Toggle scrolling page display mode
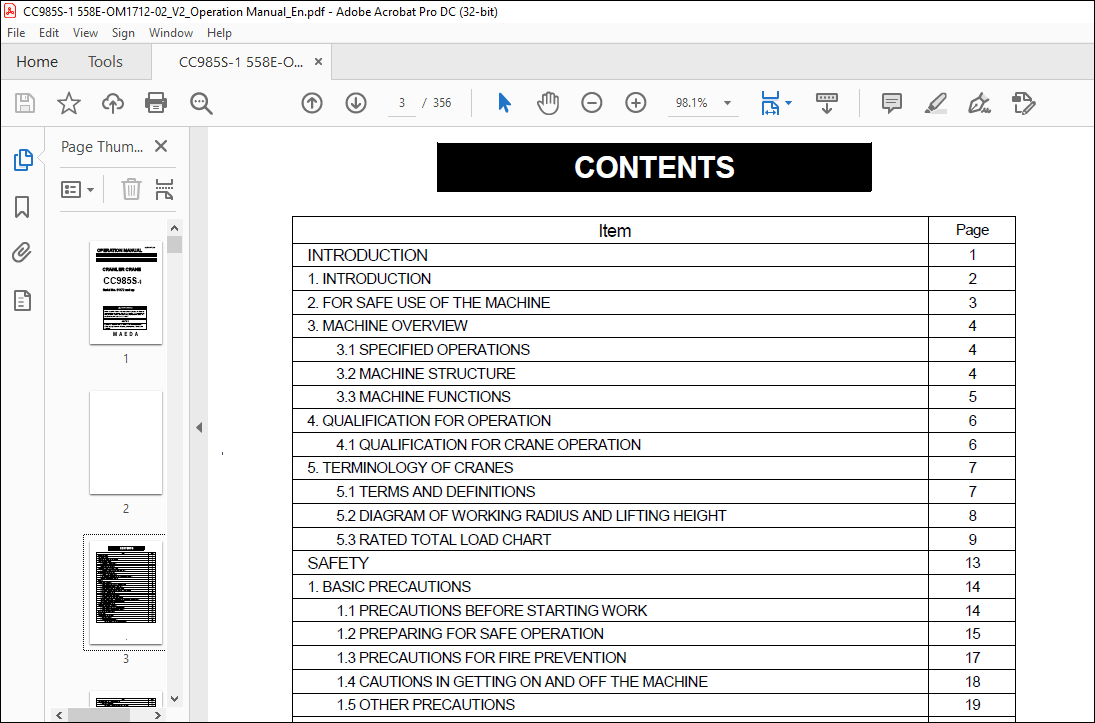This screenshot has height=723, width=1095. click(x=826, y=103)
